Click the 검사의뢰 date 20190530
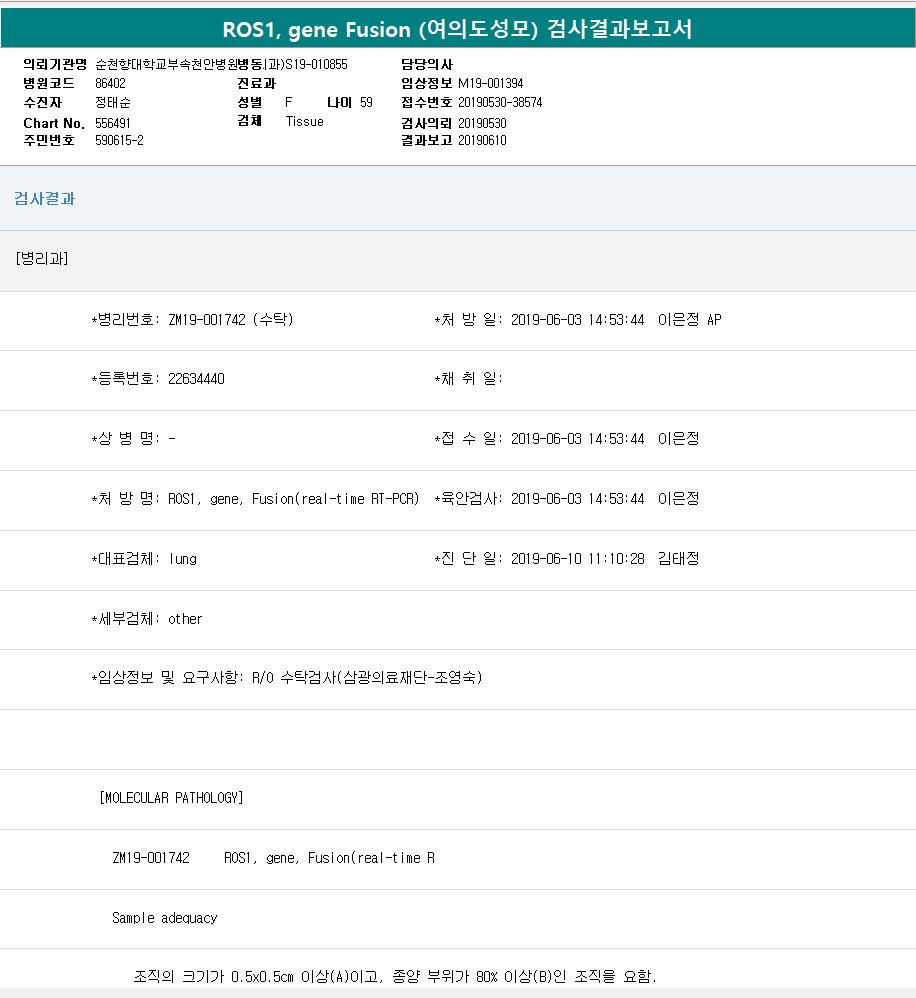The width and height of the screenshot is (916, 998). pos(482,122)
